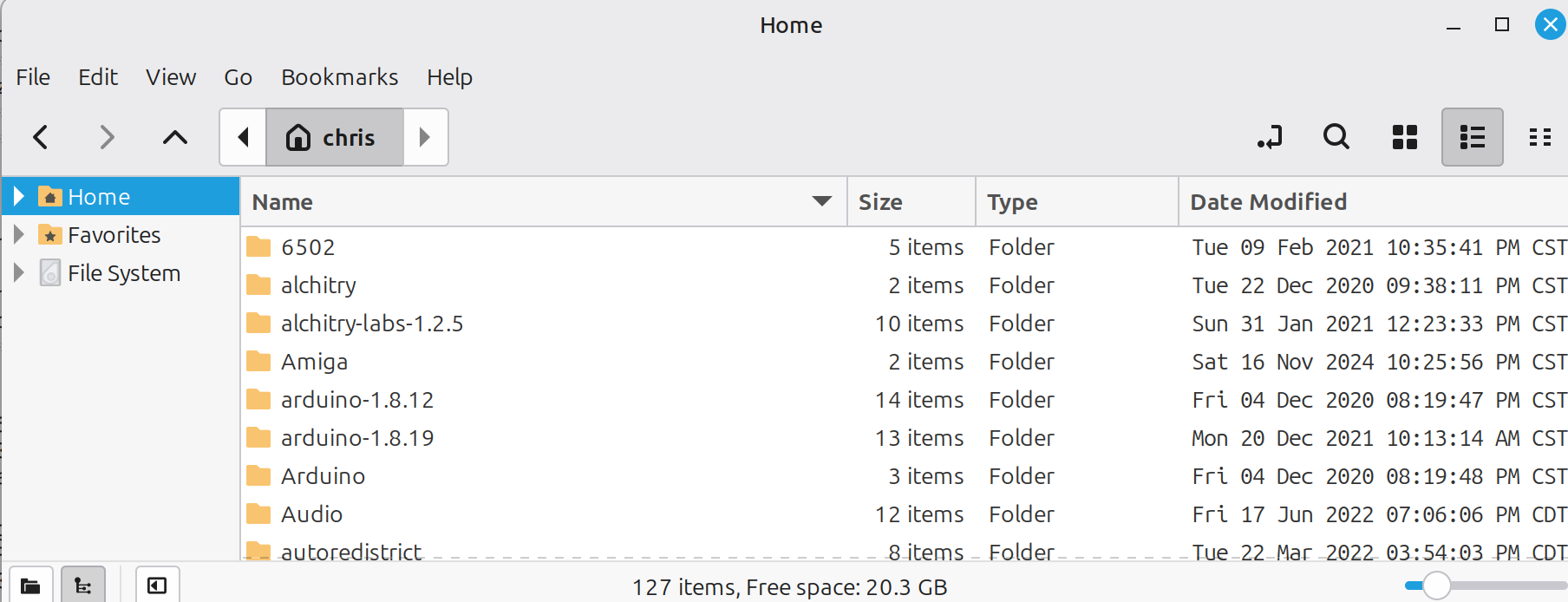Open the file search tool
The width and height of the screenshot is (1568, 602).
coord(1336,137)
